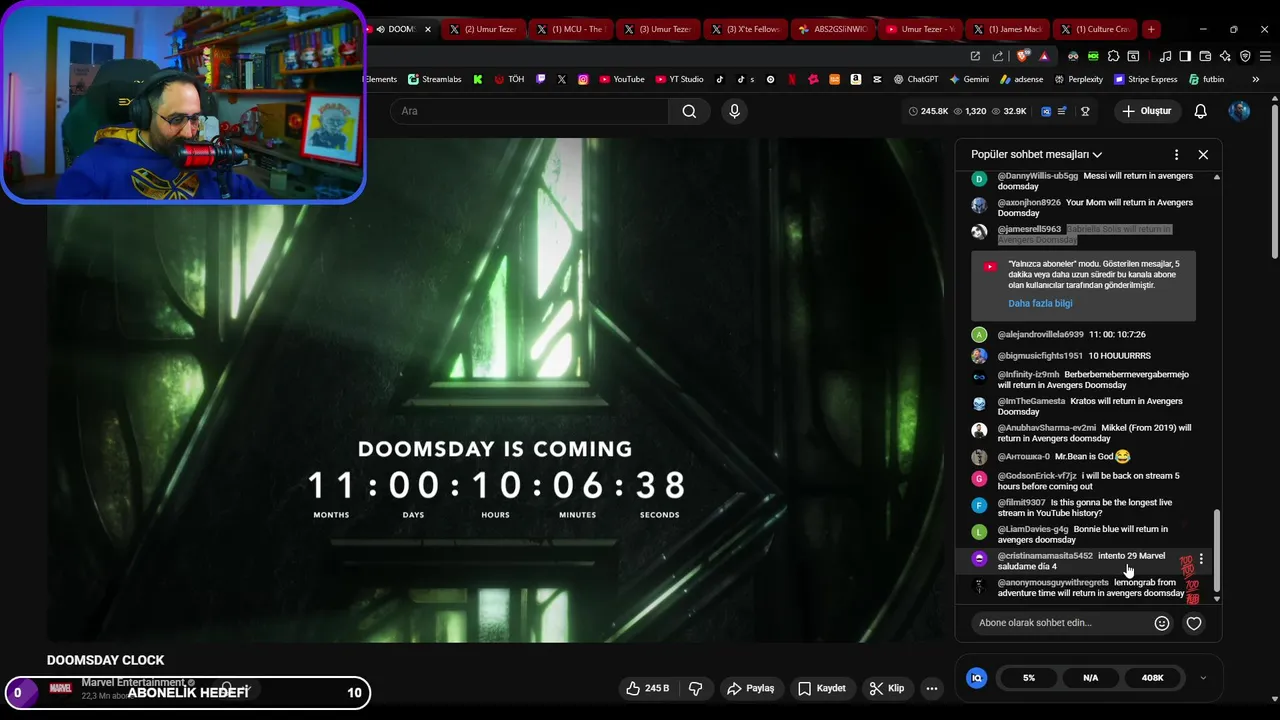Open the browser main hamburger menu
The width and height of the screenshot is (1280, 720).
(x=1265, y=56)
